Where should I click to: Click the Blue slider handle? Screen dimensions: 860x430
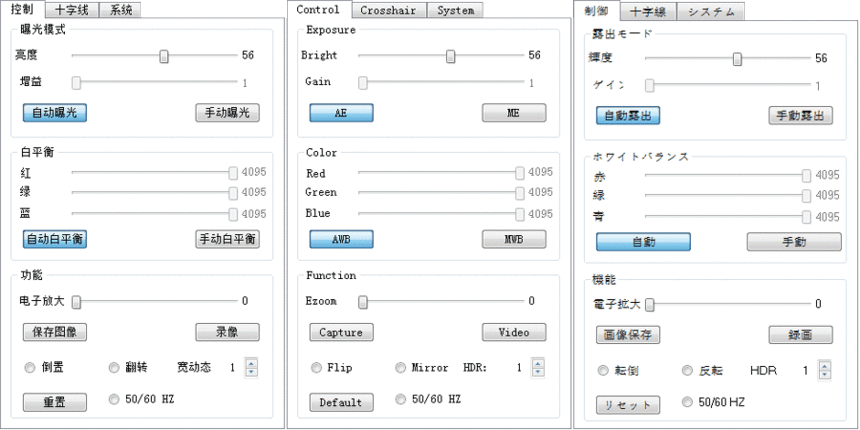pyautogui.click(x=519, y=214)
